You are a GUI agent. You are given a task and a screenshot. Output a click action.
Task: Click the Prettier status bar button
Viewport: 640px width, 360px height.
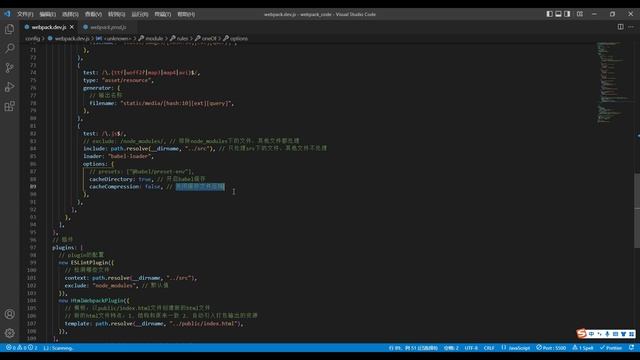[611, 348]
